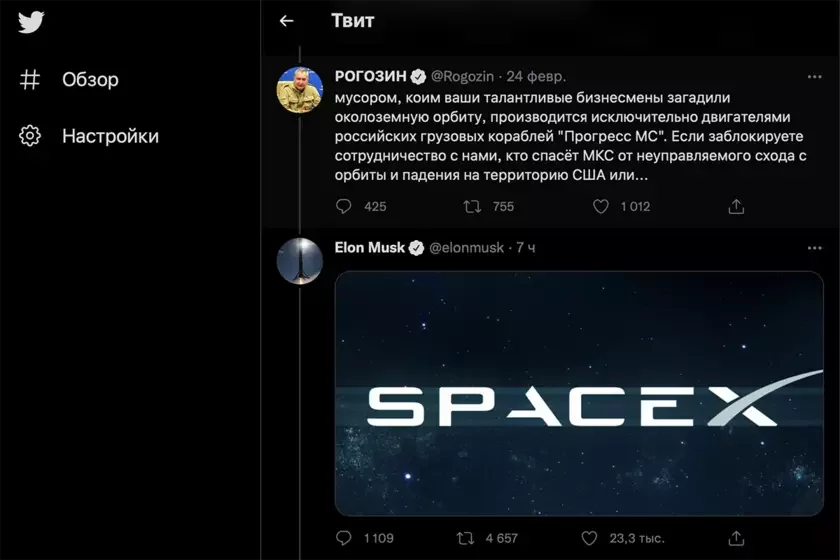Image resolution: width=840 pixels, height=560 pixels.
Task: Open Настройки in the sidebar
Action: 110,136
